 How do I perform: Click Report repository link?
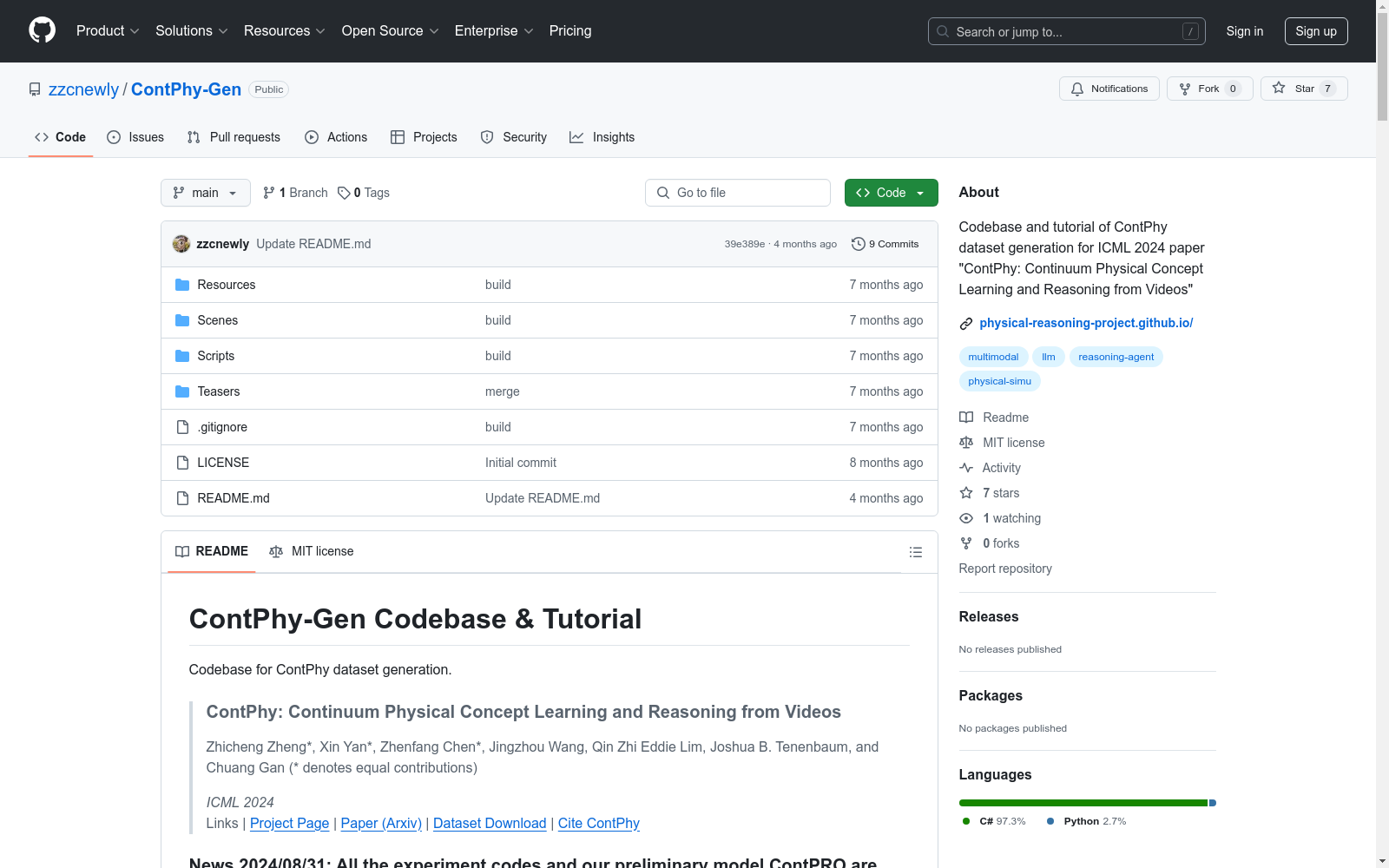tap(1005, 569)
